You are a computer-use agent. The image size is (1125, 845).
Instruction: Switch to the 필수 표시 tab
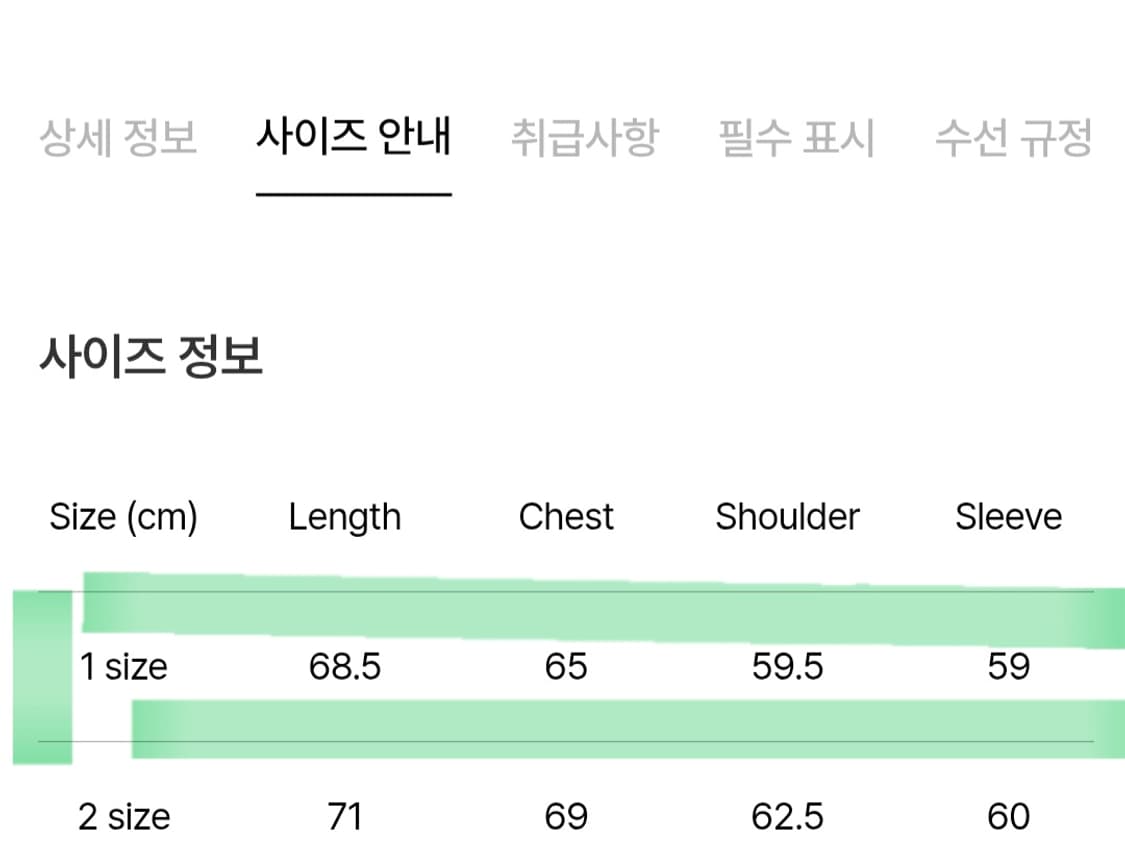(x=795, y=138)
